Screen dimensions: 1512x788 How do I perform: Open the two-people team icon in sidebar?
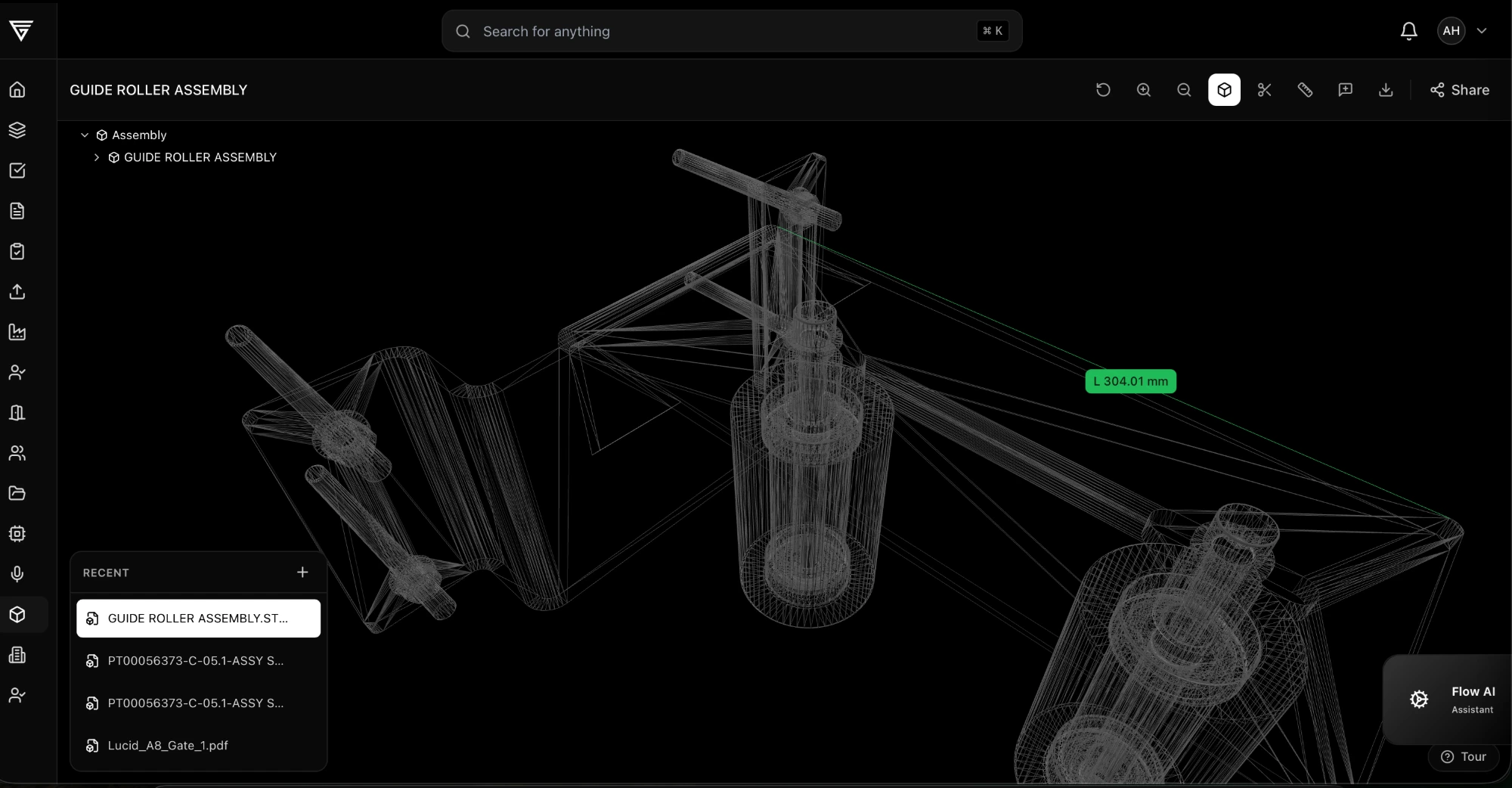click(x=17, y=453)
